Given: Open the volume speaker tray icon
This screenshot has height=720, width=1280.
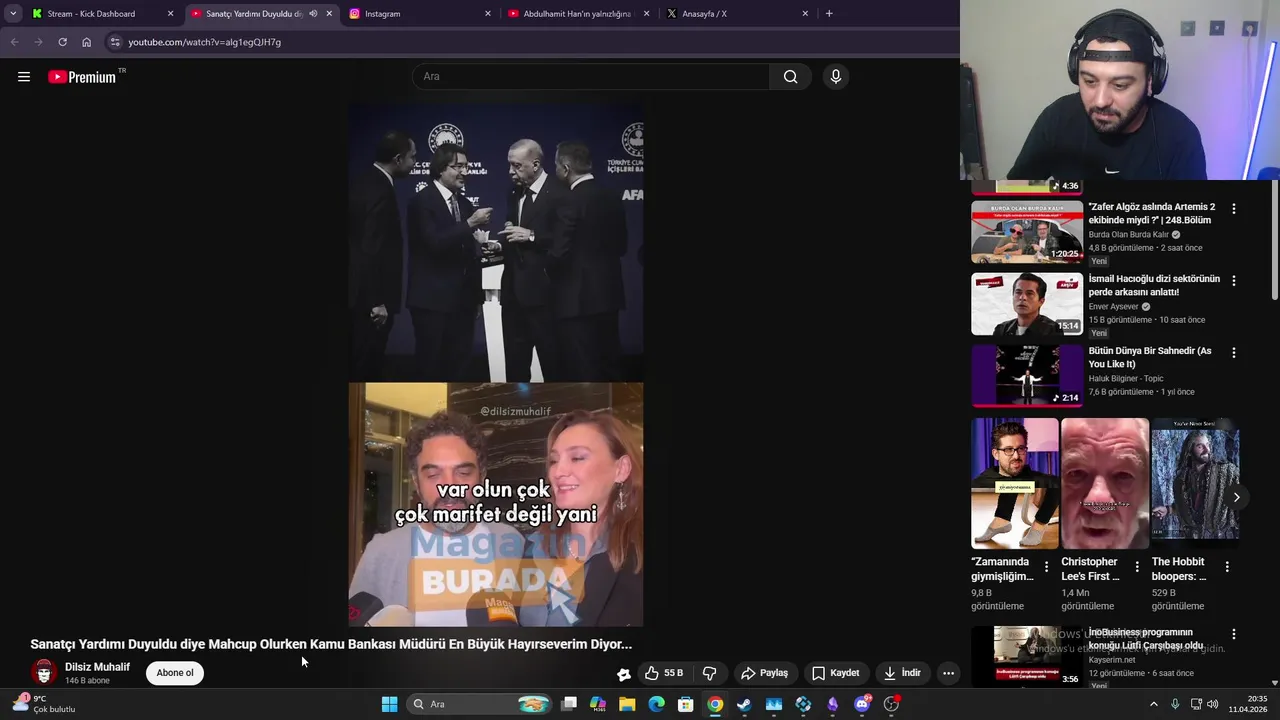Looking at the screenshot, I should [x=1212, y=704].
